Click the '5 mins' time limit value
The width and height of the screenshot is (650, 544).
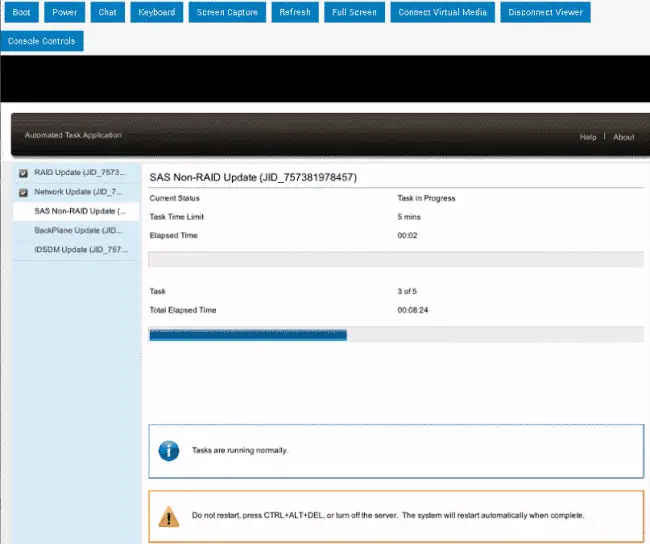click(409, 217)
